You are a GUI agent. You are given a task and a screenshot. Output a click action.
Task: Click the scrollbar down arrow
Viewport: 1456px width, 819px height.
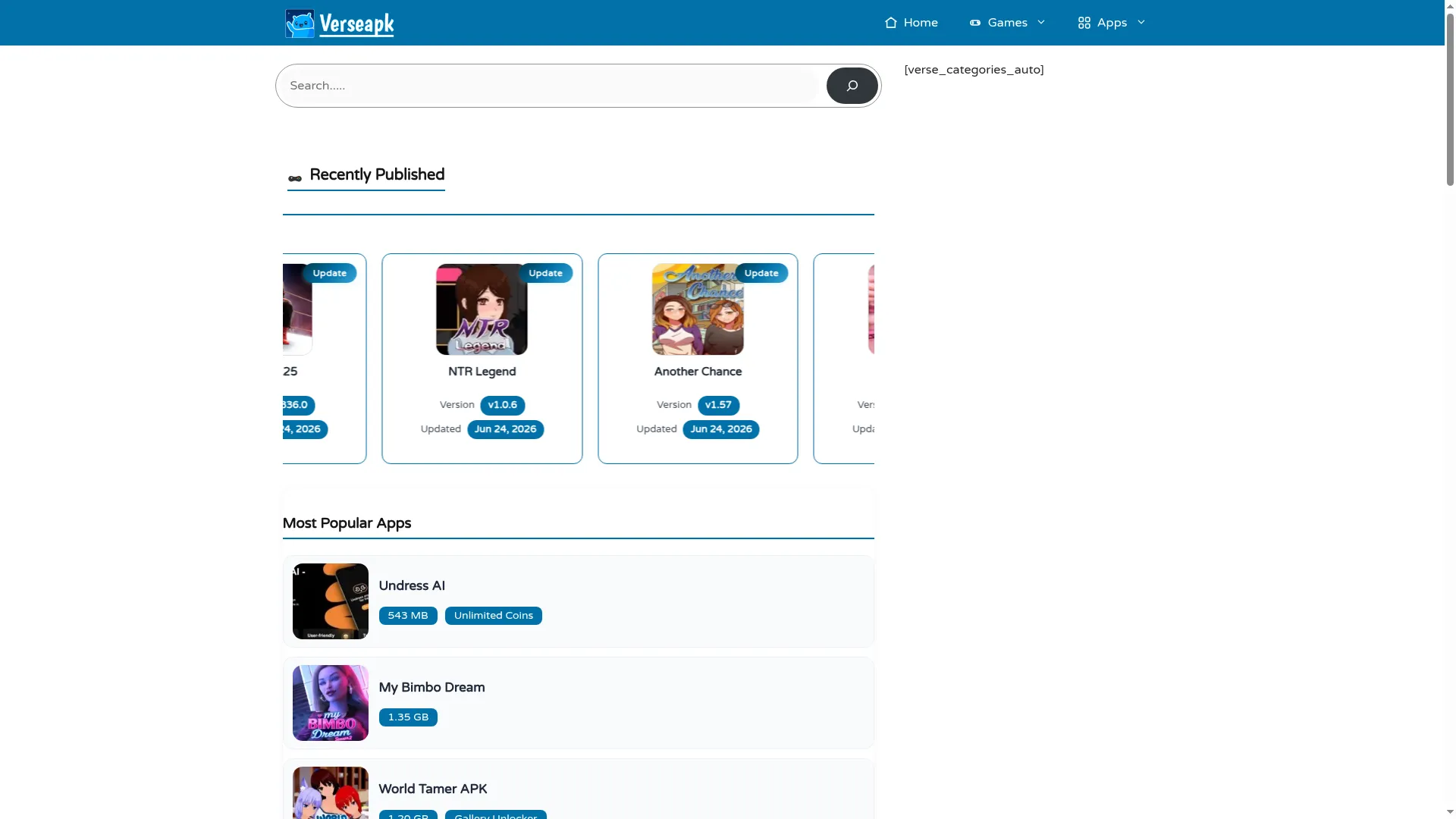[x=1450, y=813]
